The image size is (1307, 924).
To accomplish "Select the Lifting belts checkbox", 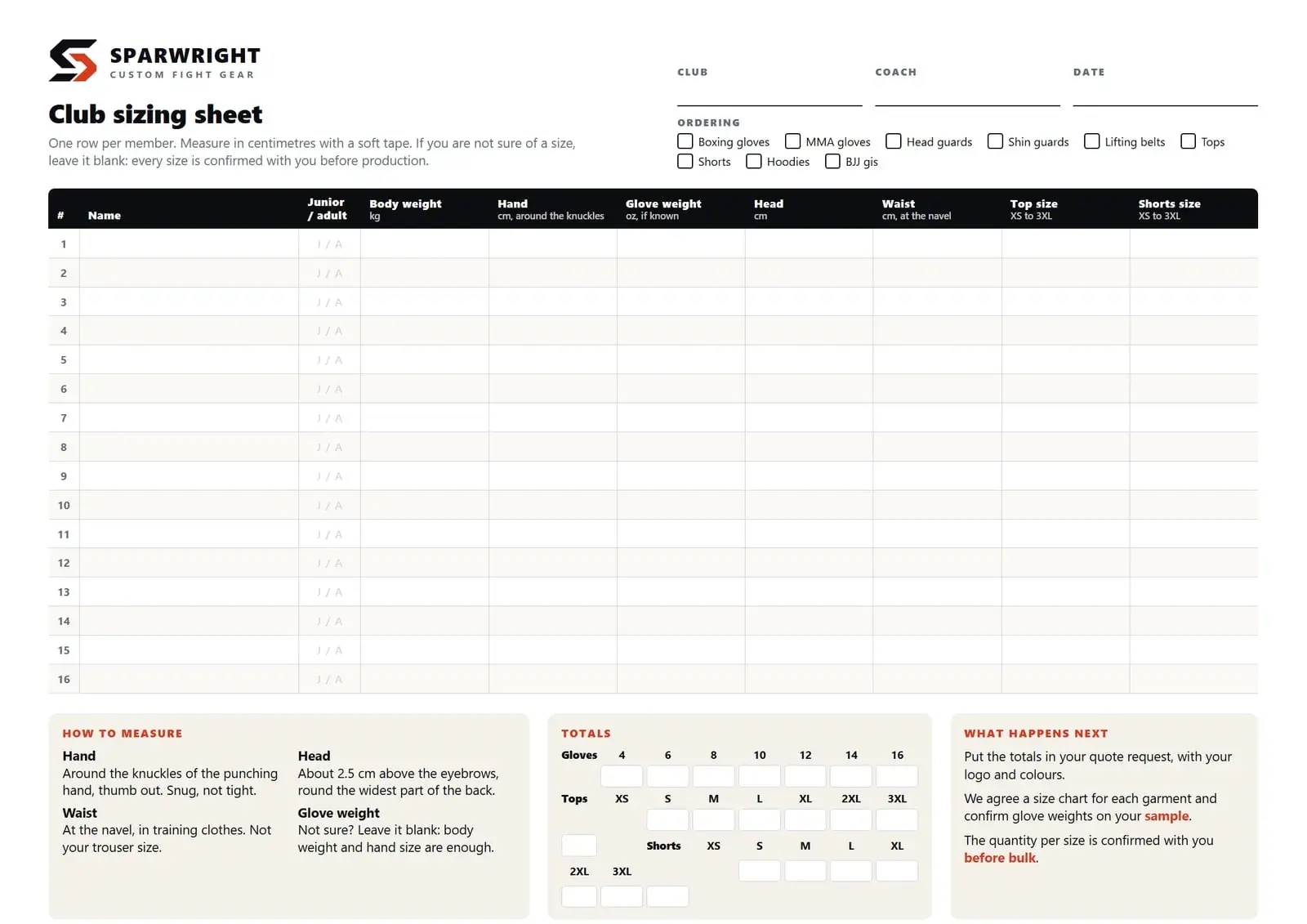I will point(1091,141).
